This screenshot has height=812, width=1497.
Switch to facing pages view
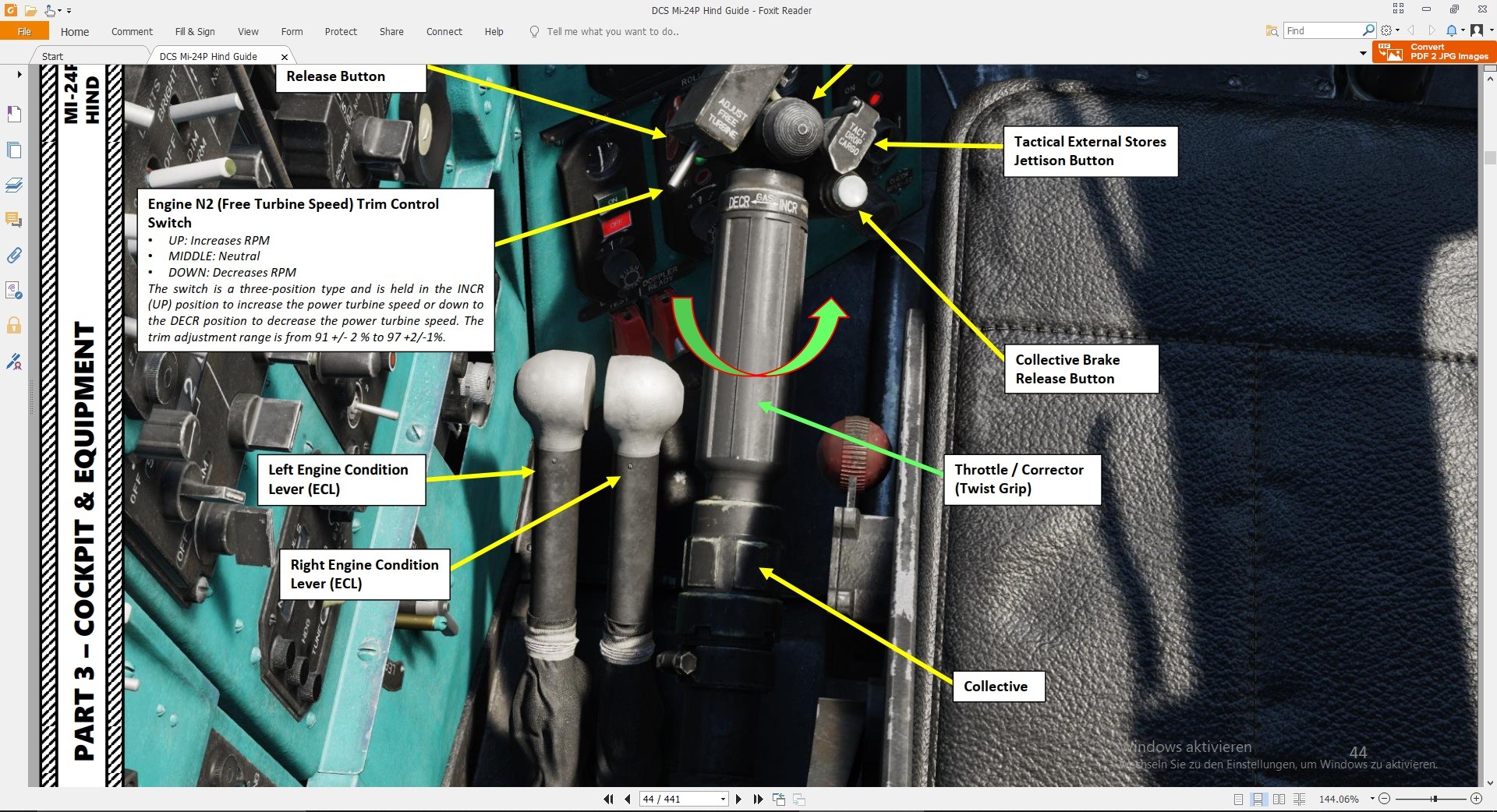pos(1279,799)
